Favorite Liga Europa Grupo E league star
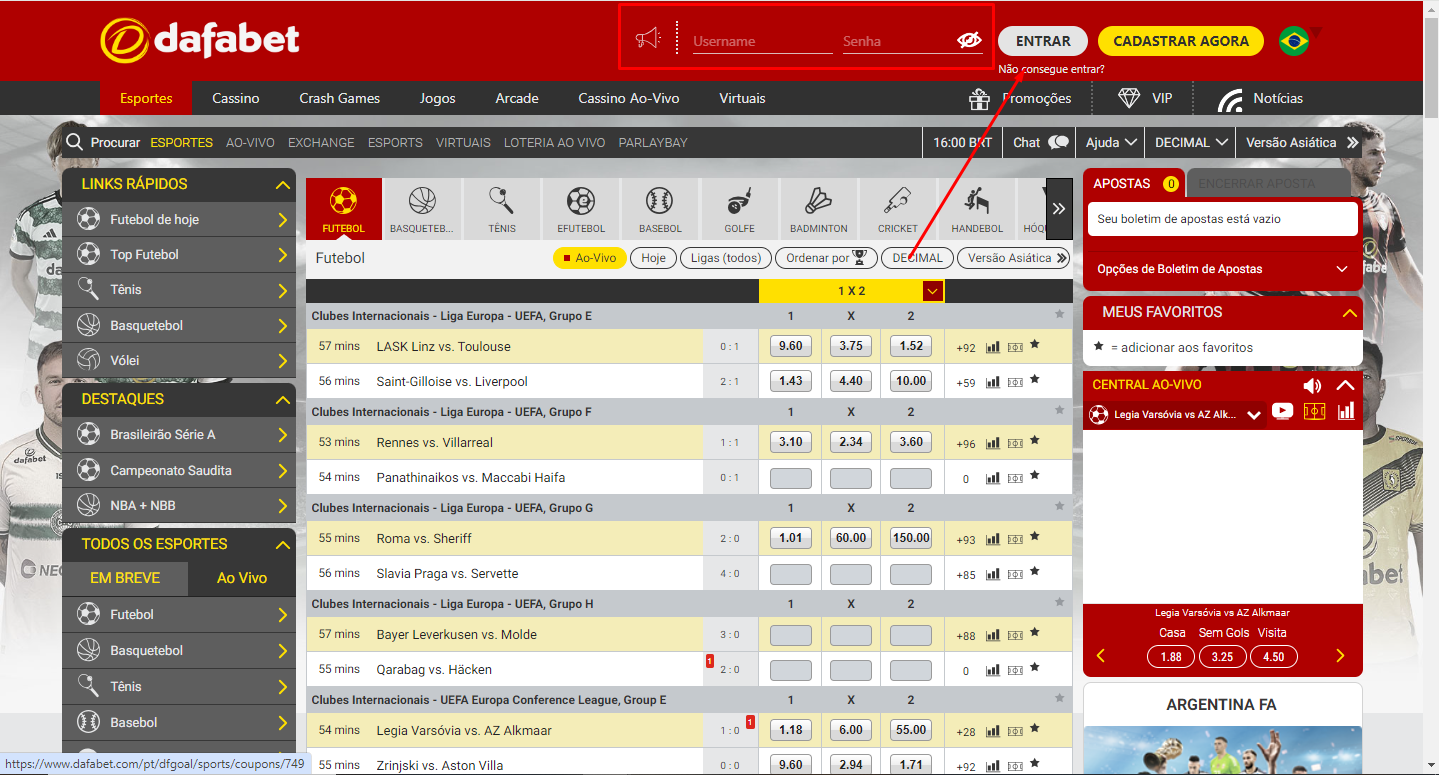 click(x=1059, y=315)
